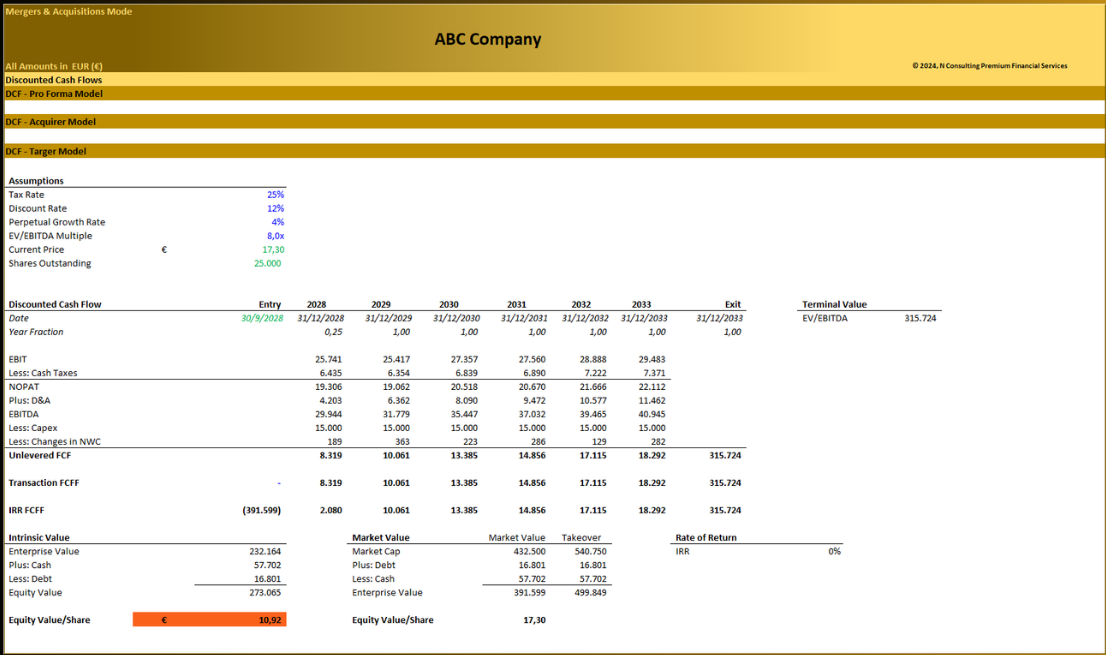
Task: Click the 2029 D&A value 6.362
Action: pos(398,400)
